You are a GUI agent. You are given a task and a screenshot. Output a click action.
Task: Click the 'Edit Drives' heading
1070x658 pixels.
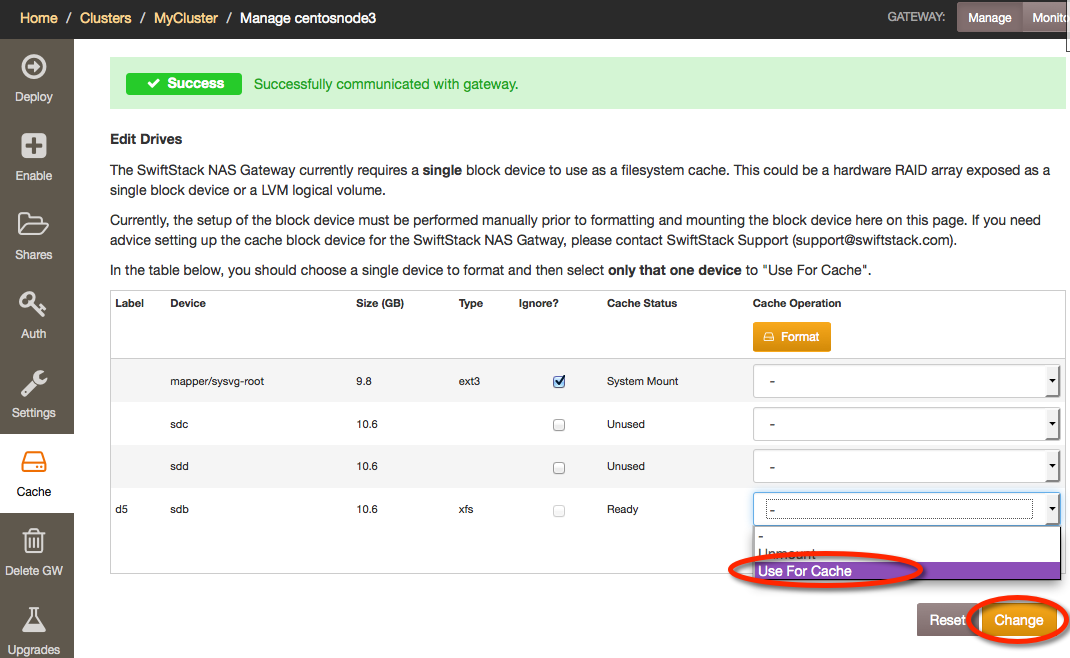(146, 139)
